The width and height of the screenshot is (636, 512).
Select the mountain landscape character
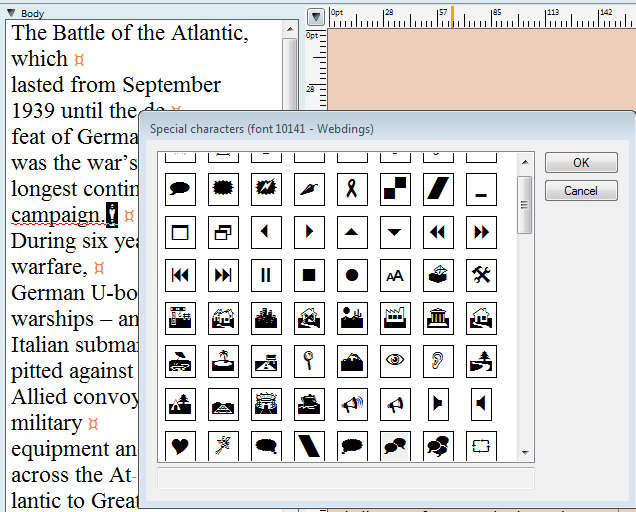352,361
